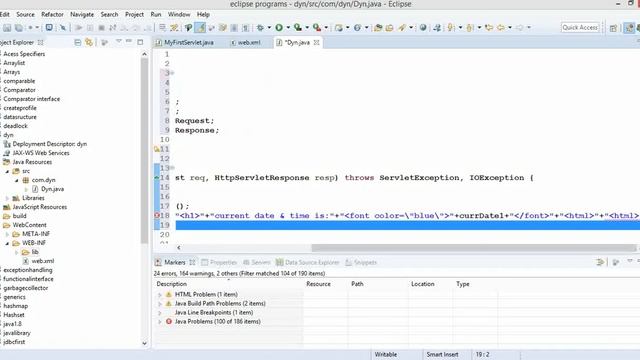
Task: Open the External Tools dropdown arrow
Action: coord(326,28)
